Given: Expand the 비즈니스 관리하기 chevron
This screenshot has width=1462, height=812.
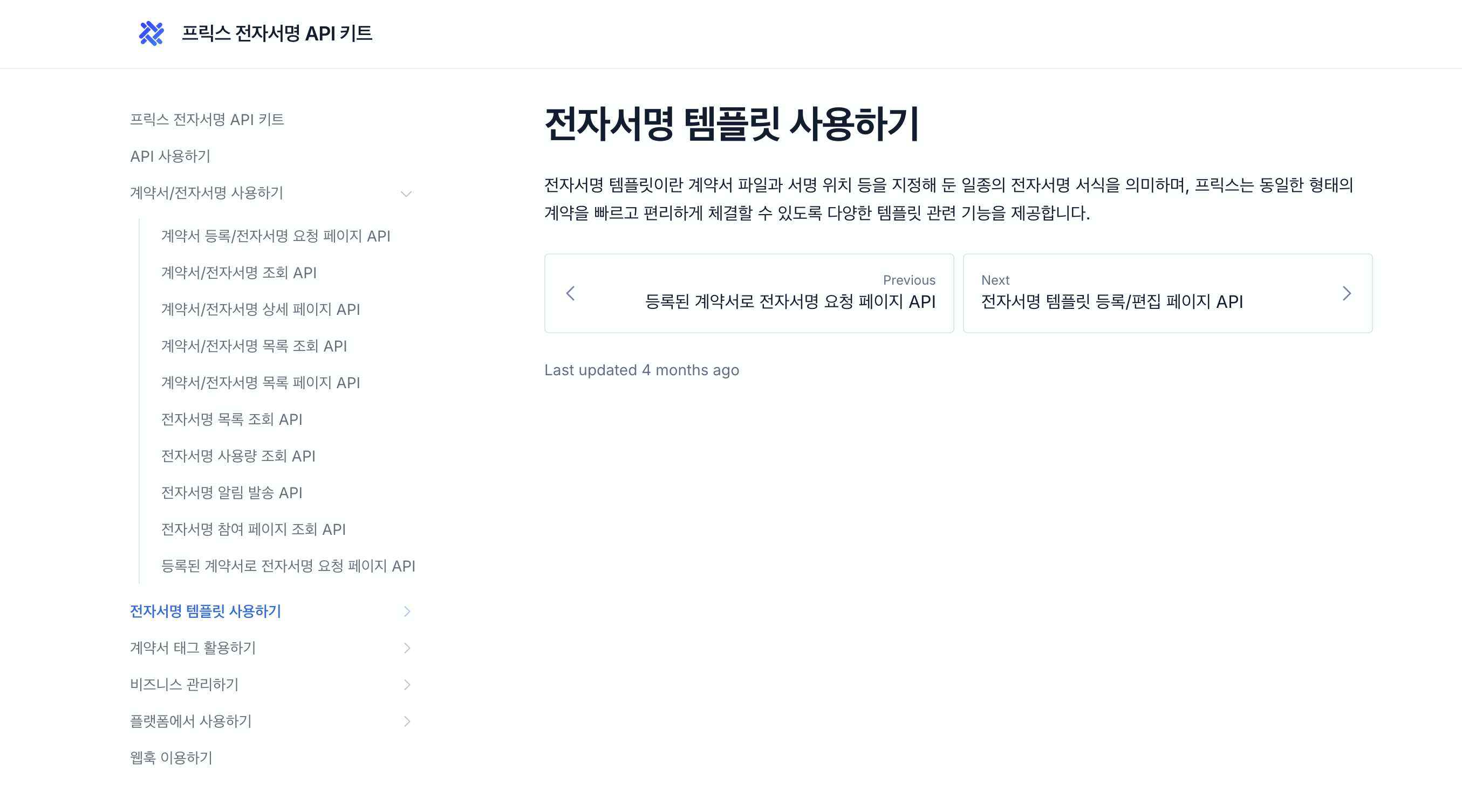Looking at the screenshot, I should (406, 685).
